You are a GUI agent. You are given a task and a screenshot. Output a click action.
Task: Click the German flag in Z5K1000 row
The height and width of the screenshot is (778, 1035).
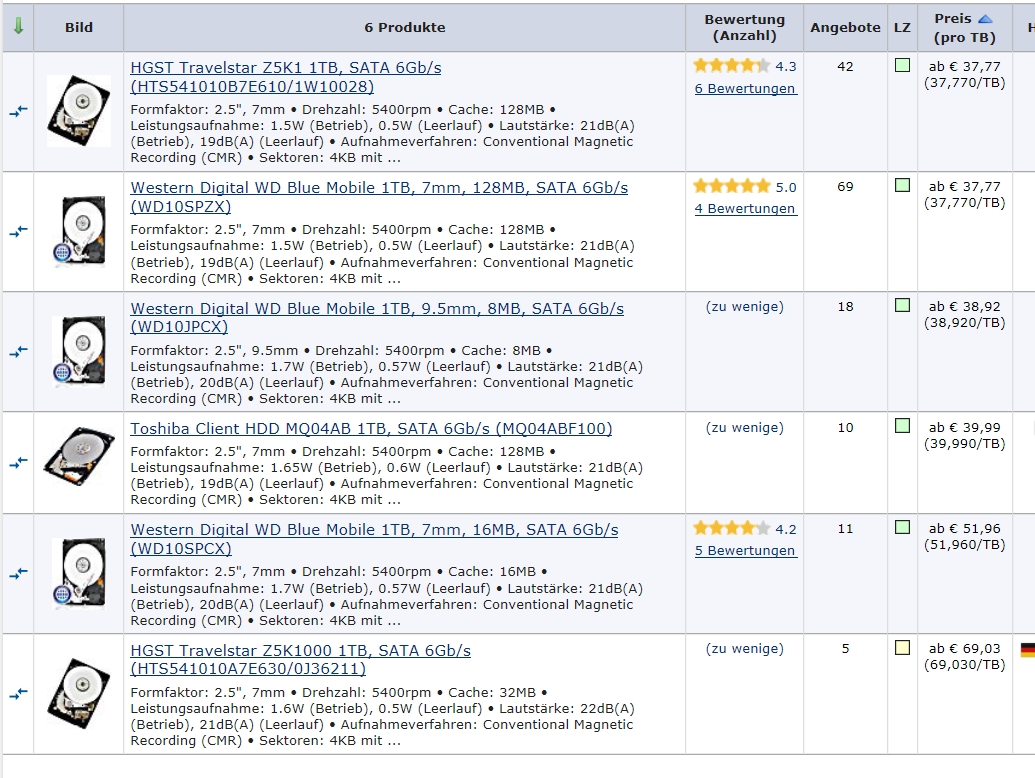[1028, 650]
